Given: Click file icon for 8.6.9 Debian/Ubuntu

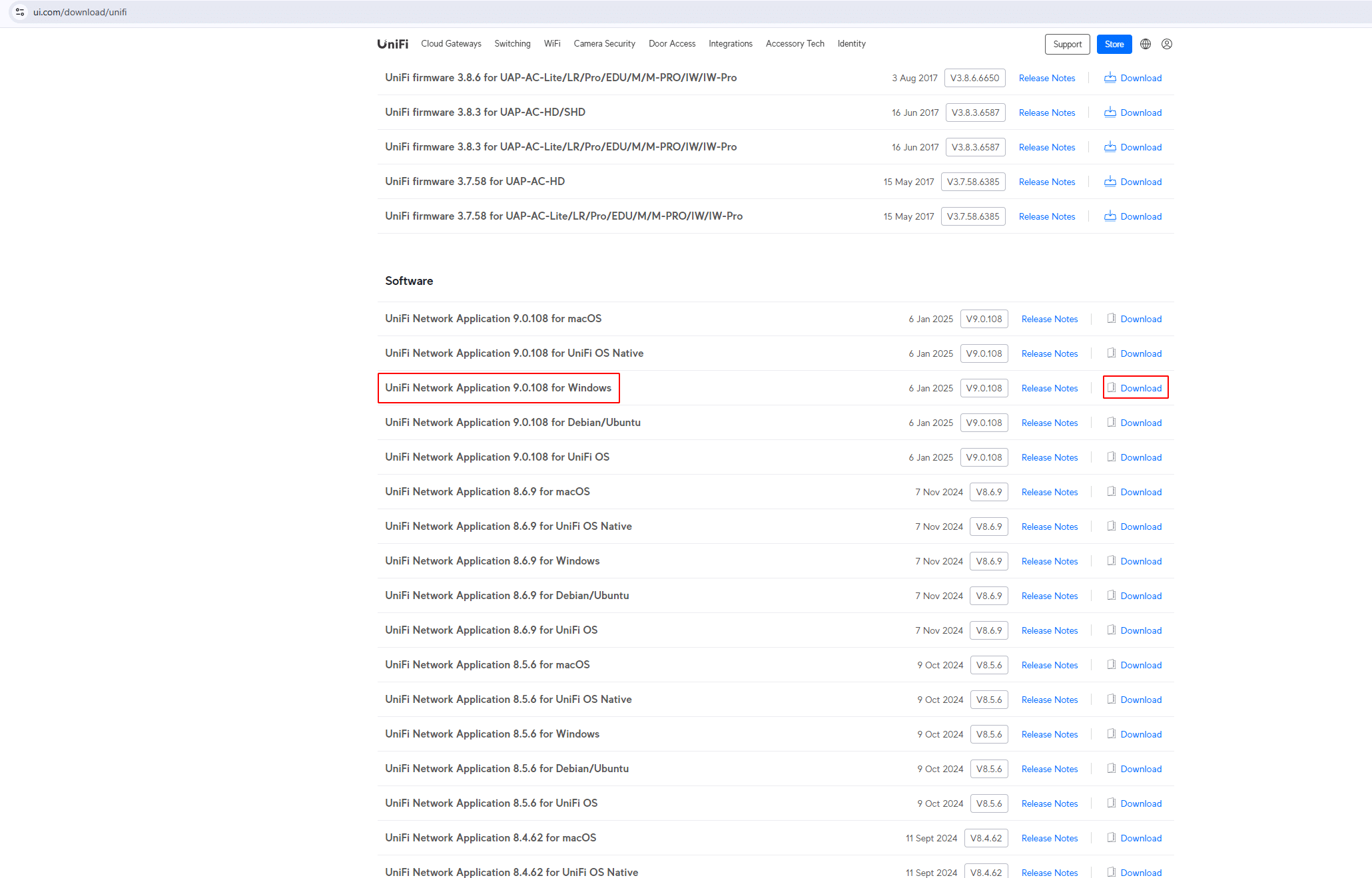Looking at the screenshot, I should 1112,596.
